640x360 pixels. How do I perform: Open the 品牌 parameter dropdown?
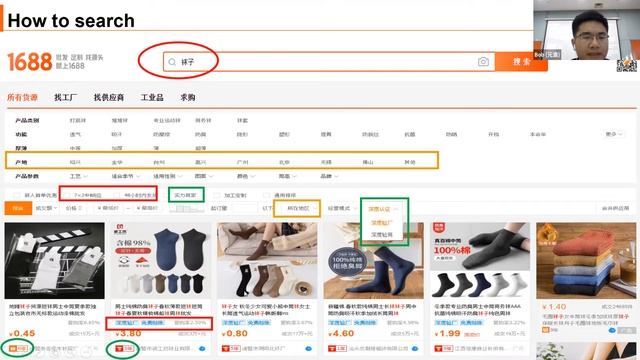coord(329,176)
